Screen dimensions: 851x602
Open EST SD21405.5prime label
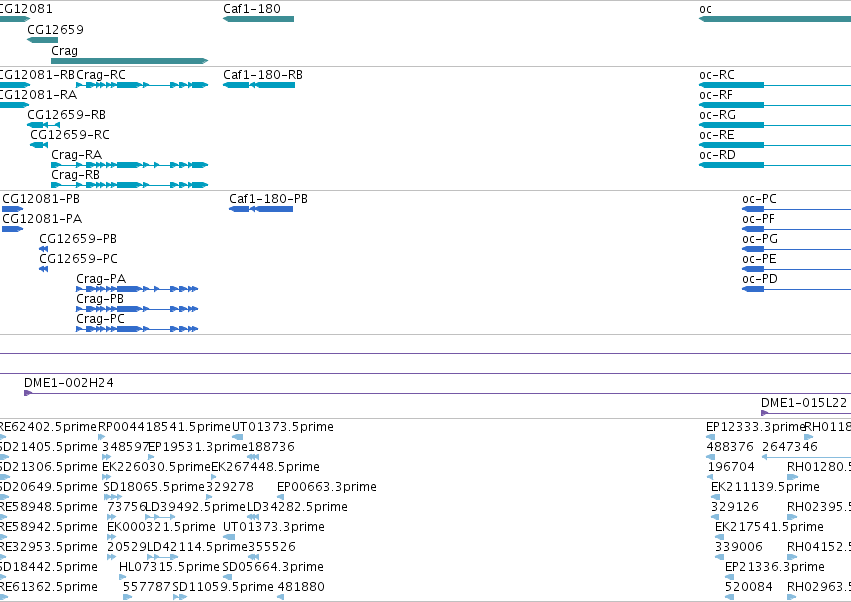(49, 447)
